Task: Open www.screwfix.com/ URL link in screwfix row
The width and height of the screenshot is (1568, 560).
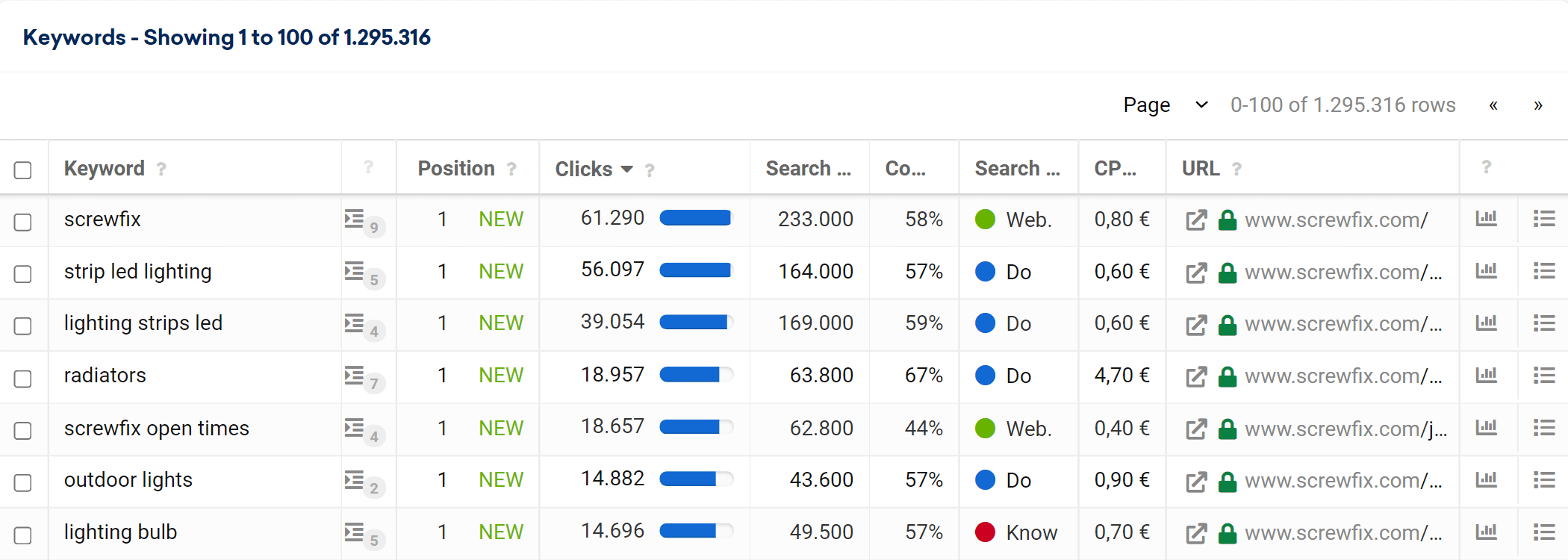Action: coord(1336,220)
